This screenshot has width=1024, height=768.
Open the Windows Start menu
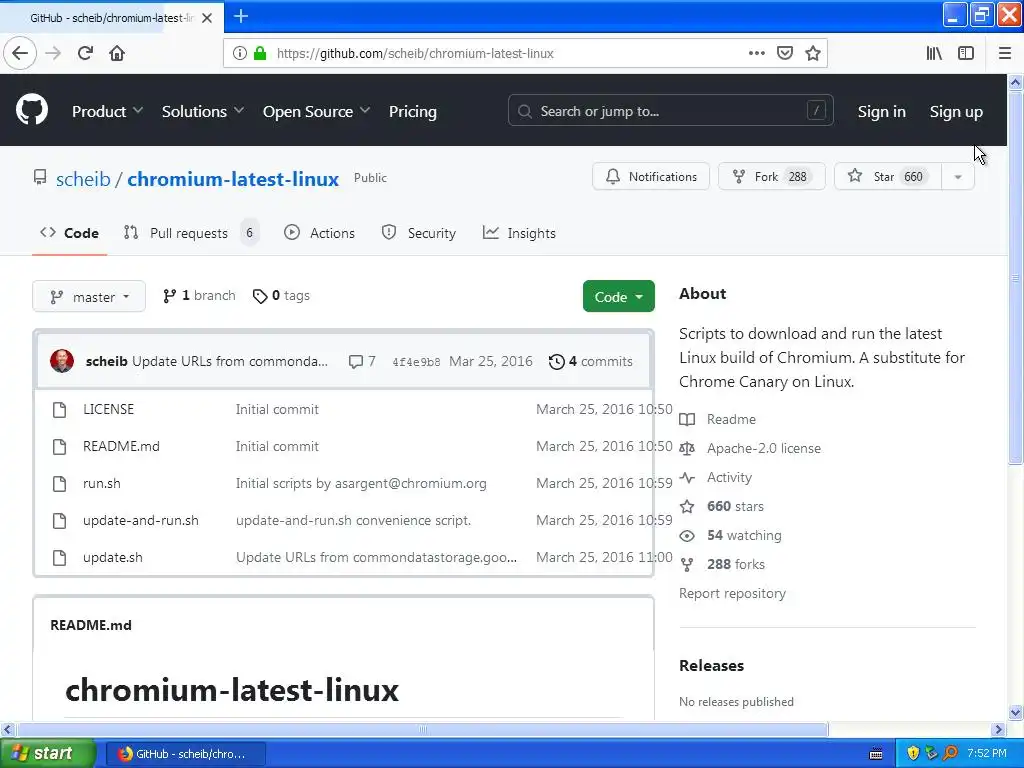pos(48,754)
